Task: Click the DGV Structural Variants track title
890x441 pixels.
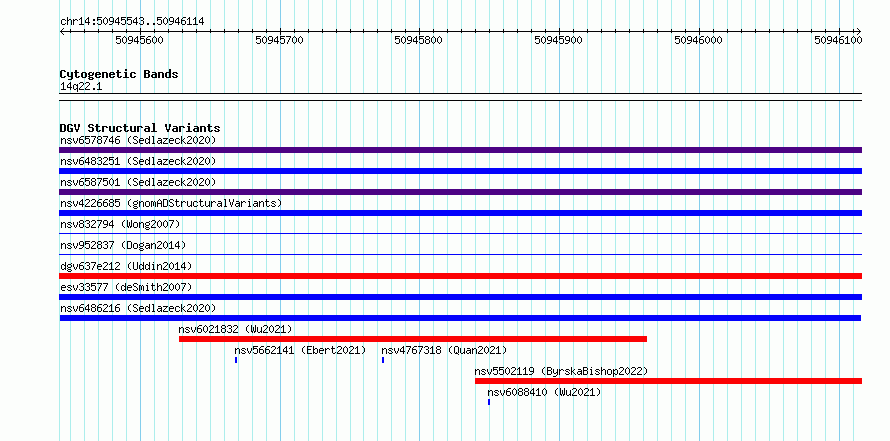Action: 140,128
